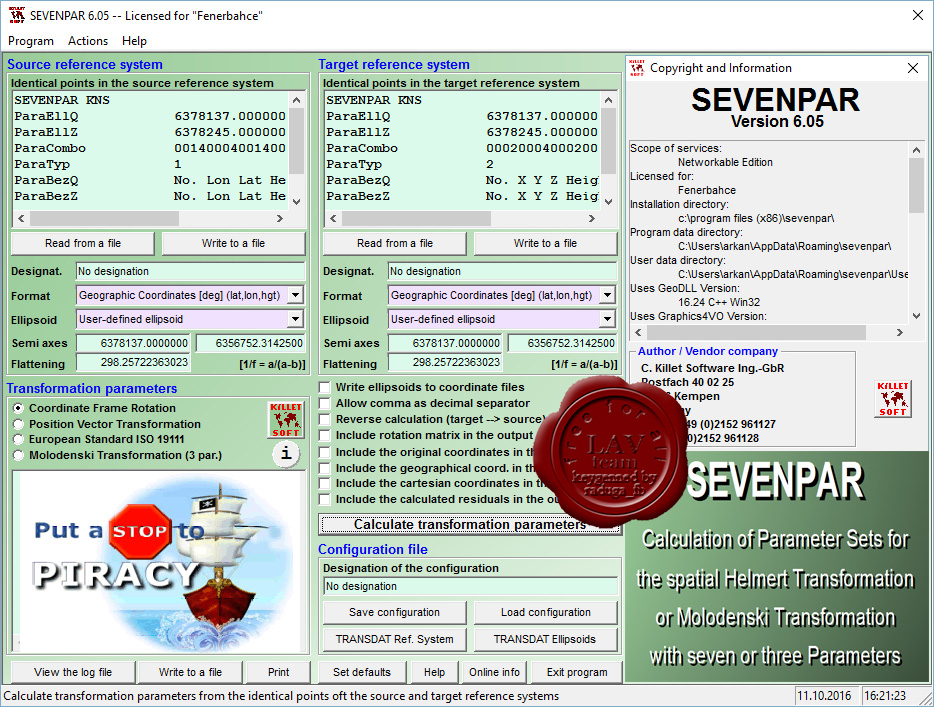934x707 pixels.
Task: Click target list horizontal scroll left arrow
Action: pyautogui.click(x=334, y=219)
